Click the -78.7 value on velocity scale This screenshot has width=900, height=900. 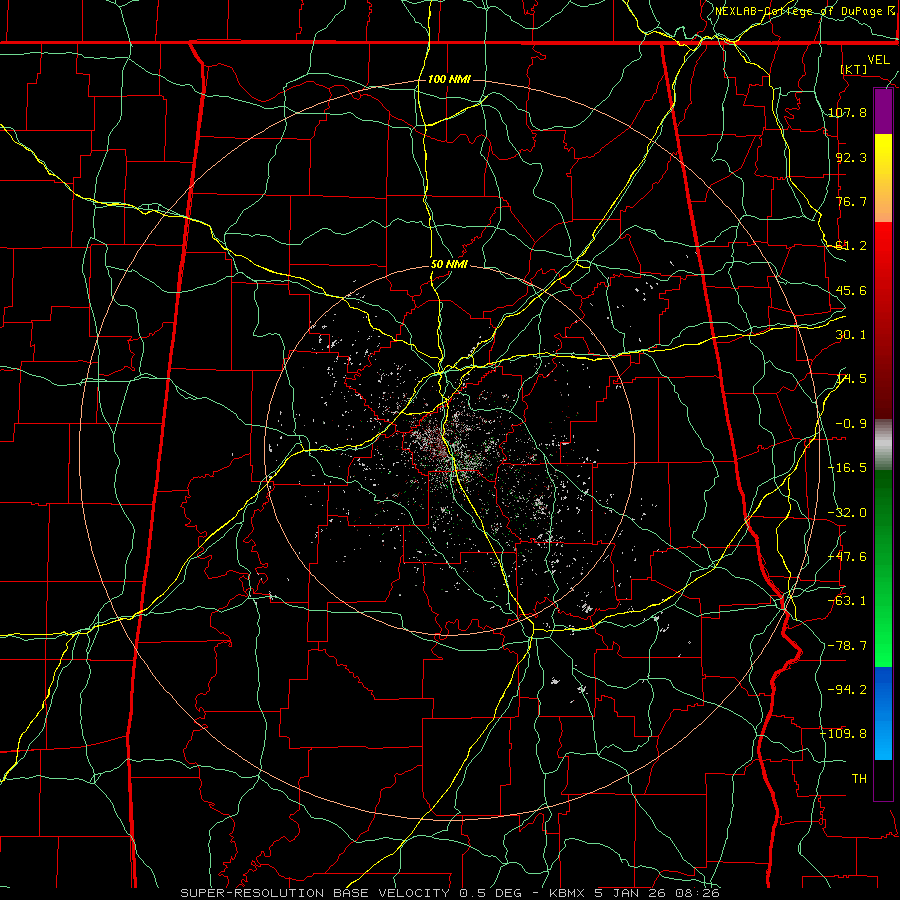point(847,646)
